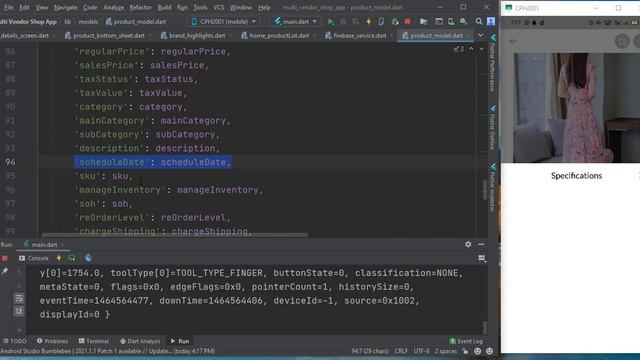Click the Console tab in Run panel
This screenshot has height=360, width=640.
point(34,258)
